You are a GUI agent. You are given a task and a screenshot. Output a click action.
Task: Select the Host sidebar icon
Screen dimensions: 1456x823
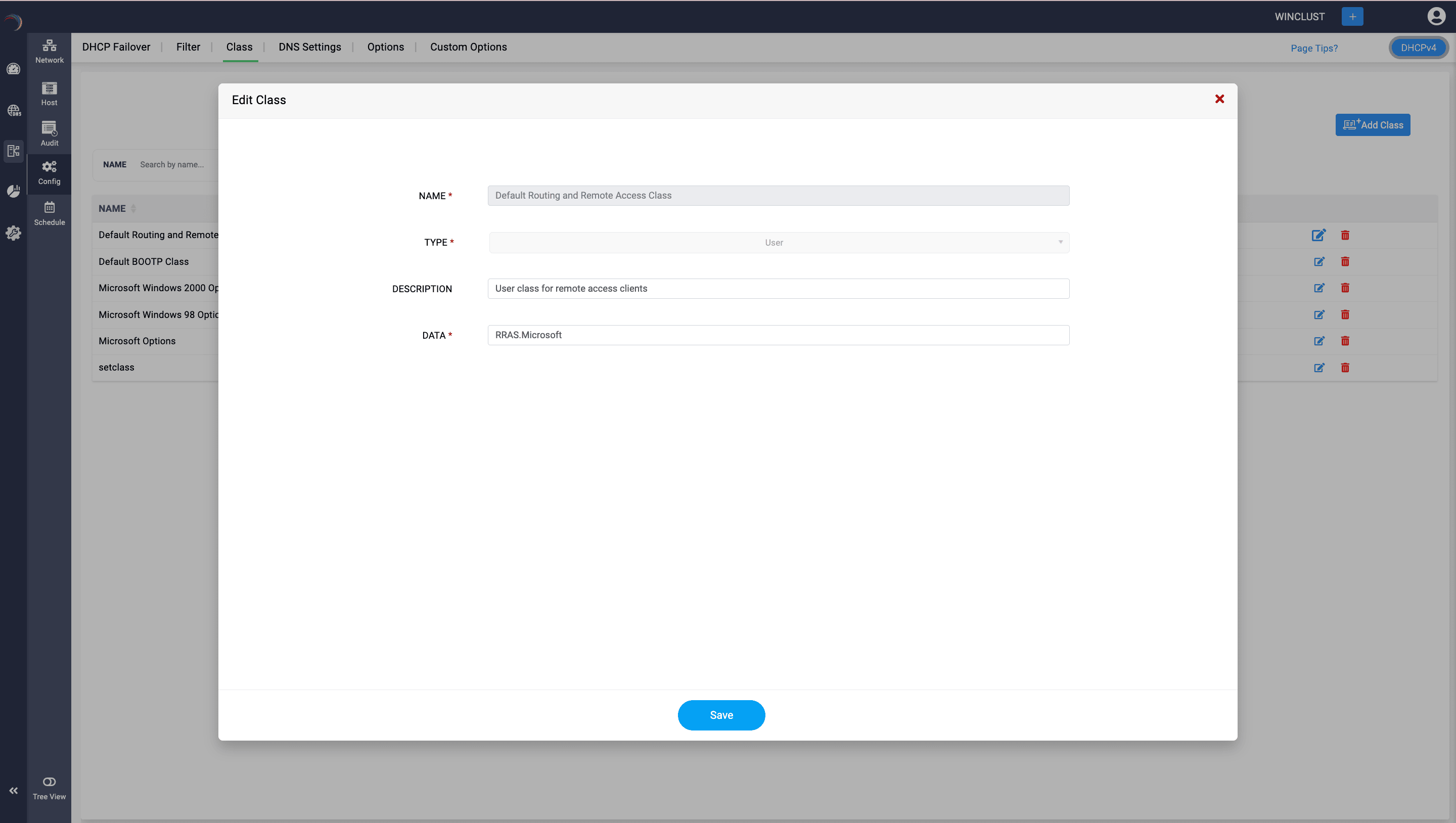coord(49,92)
